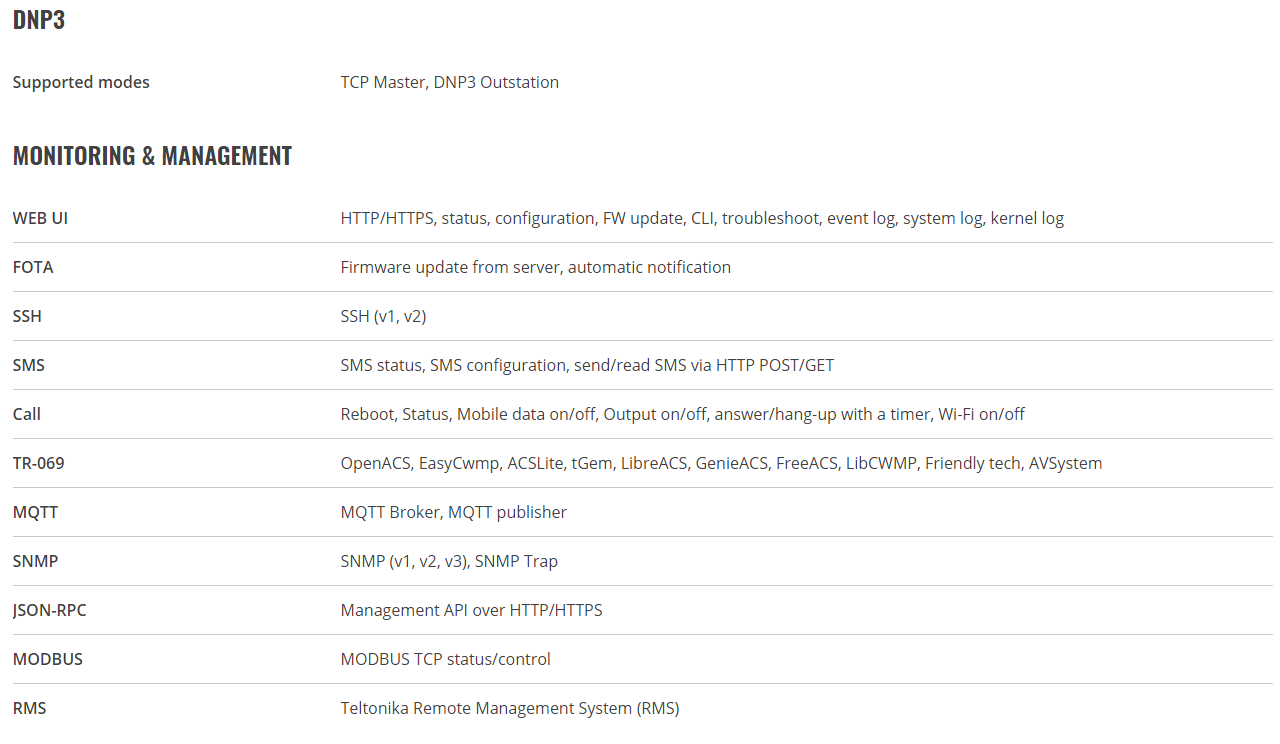1280x744 pixels.
Task: Click the MONITORING & MANAGEMENT heading
Action: coord(152,156)
